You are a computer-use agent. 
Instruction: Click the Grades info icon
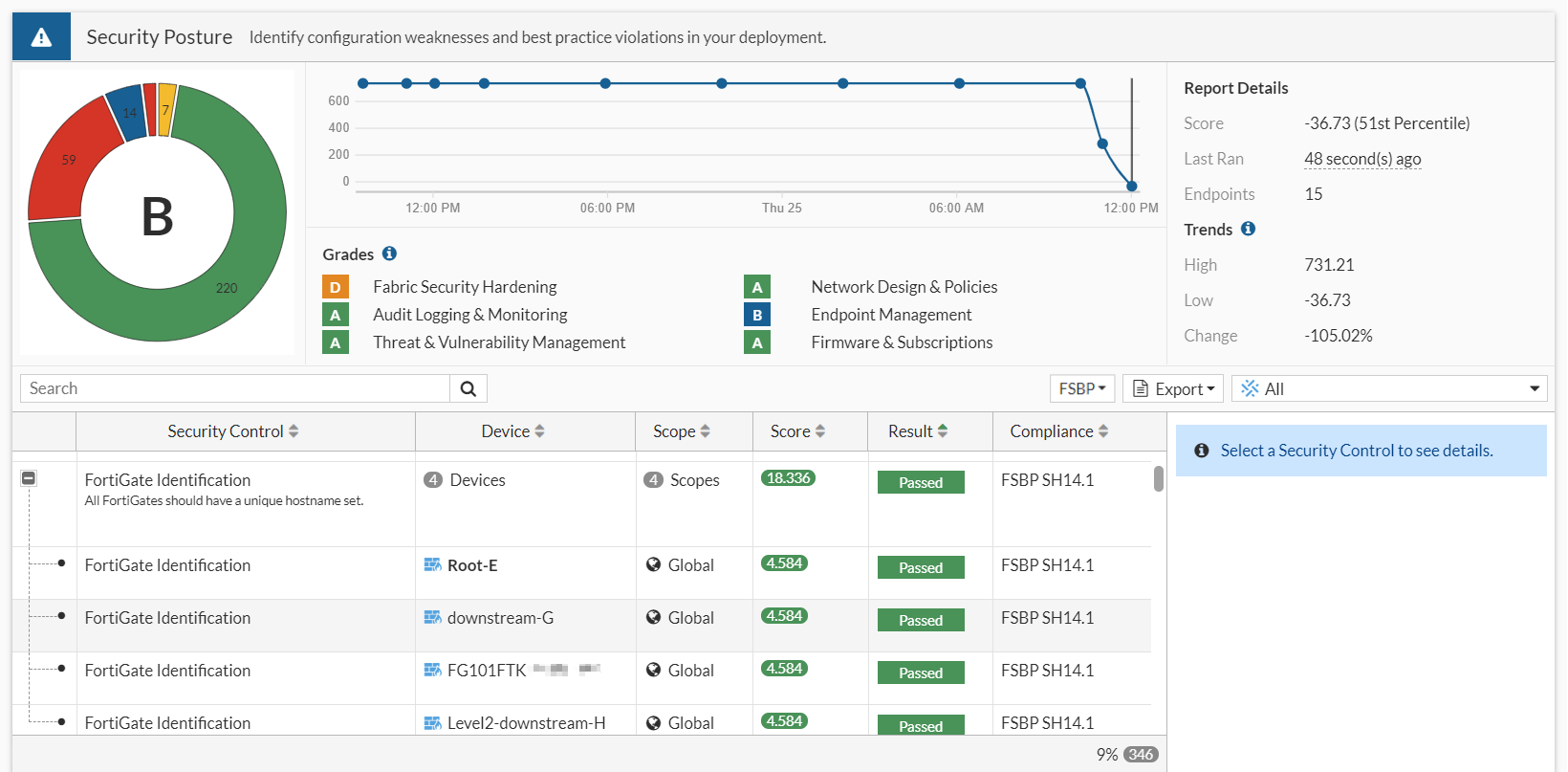pos(389,254)
